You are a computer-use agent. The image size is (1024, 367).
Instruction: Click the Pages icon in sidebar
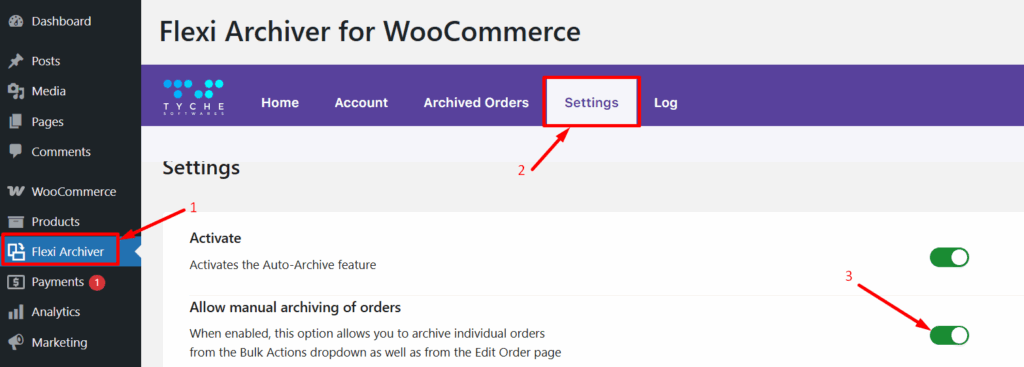(x=16, y=121)
